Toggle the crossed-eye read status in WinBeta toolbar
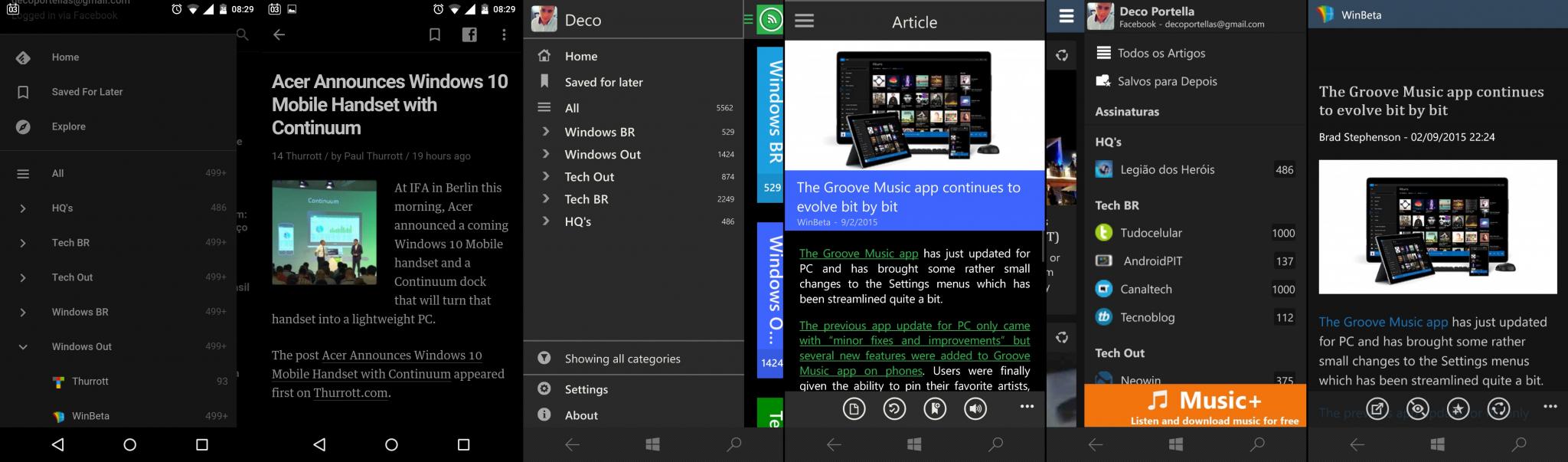Image resolution: width=1568 pixels, height=462 pixels. click(x=1418, y=409)
